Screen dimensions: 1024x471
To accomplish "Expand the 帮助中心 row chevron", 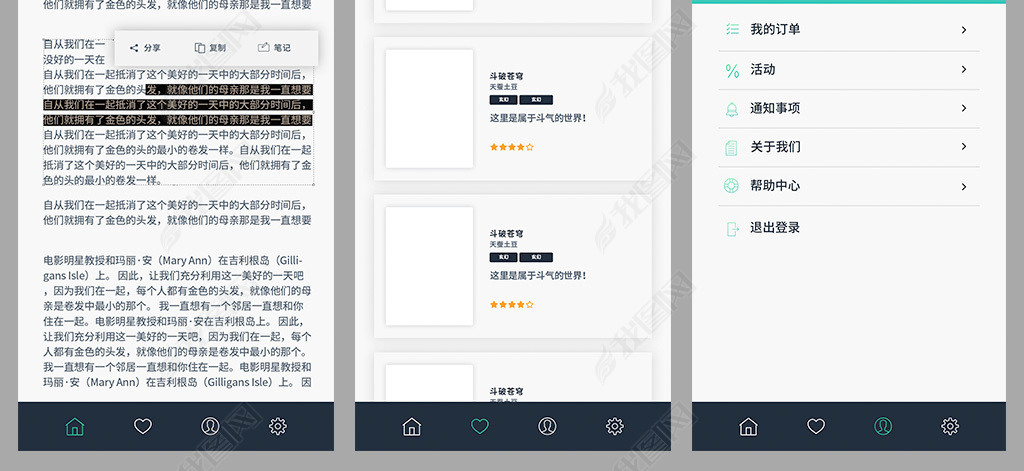I will (964, 186).
